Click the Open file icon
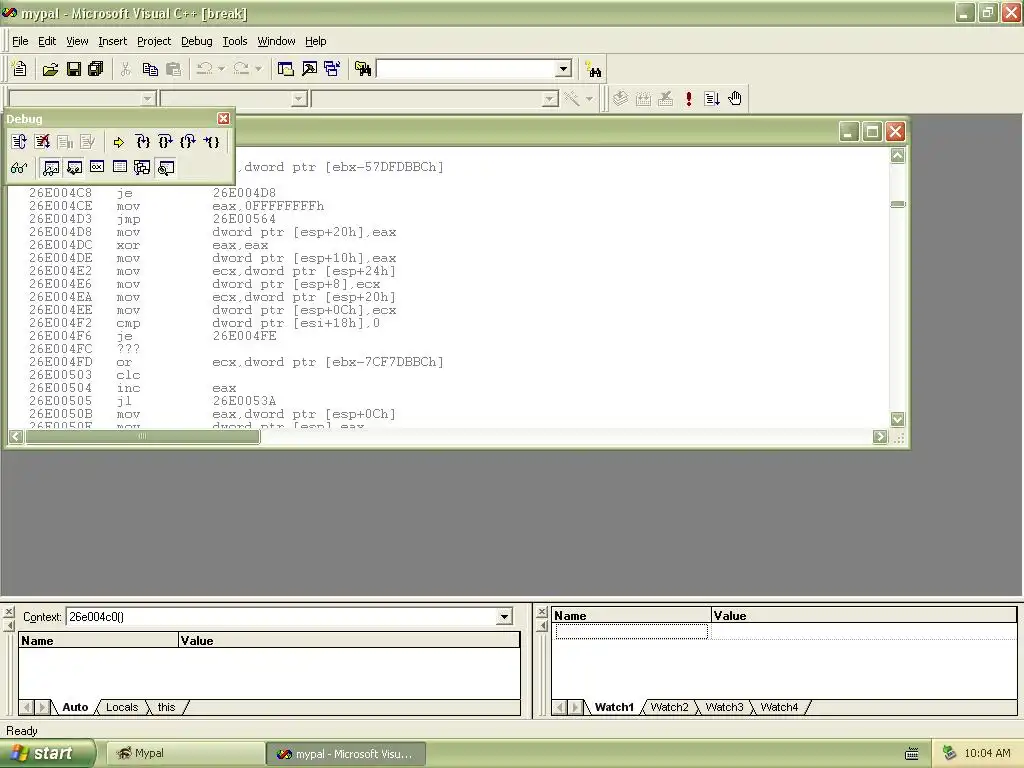 click(50, 69)
